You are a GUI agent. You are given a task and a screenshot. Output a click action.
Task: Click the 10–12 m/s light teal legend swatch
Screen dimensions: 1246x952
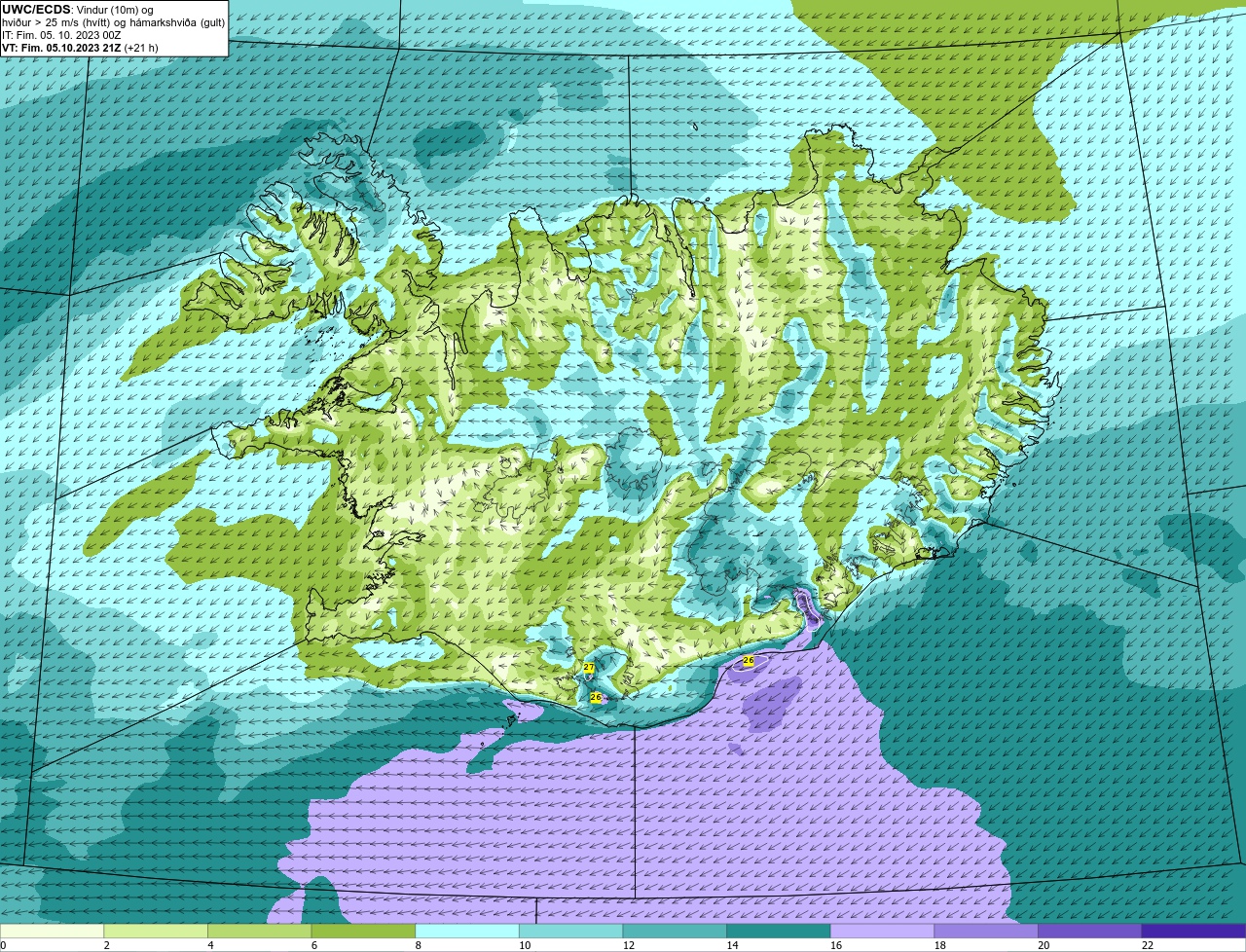coord(570,931)
